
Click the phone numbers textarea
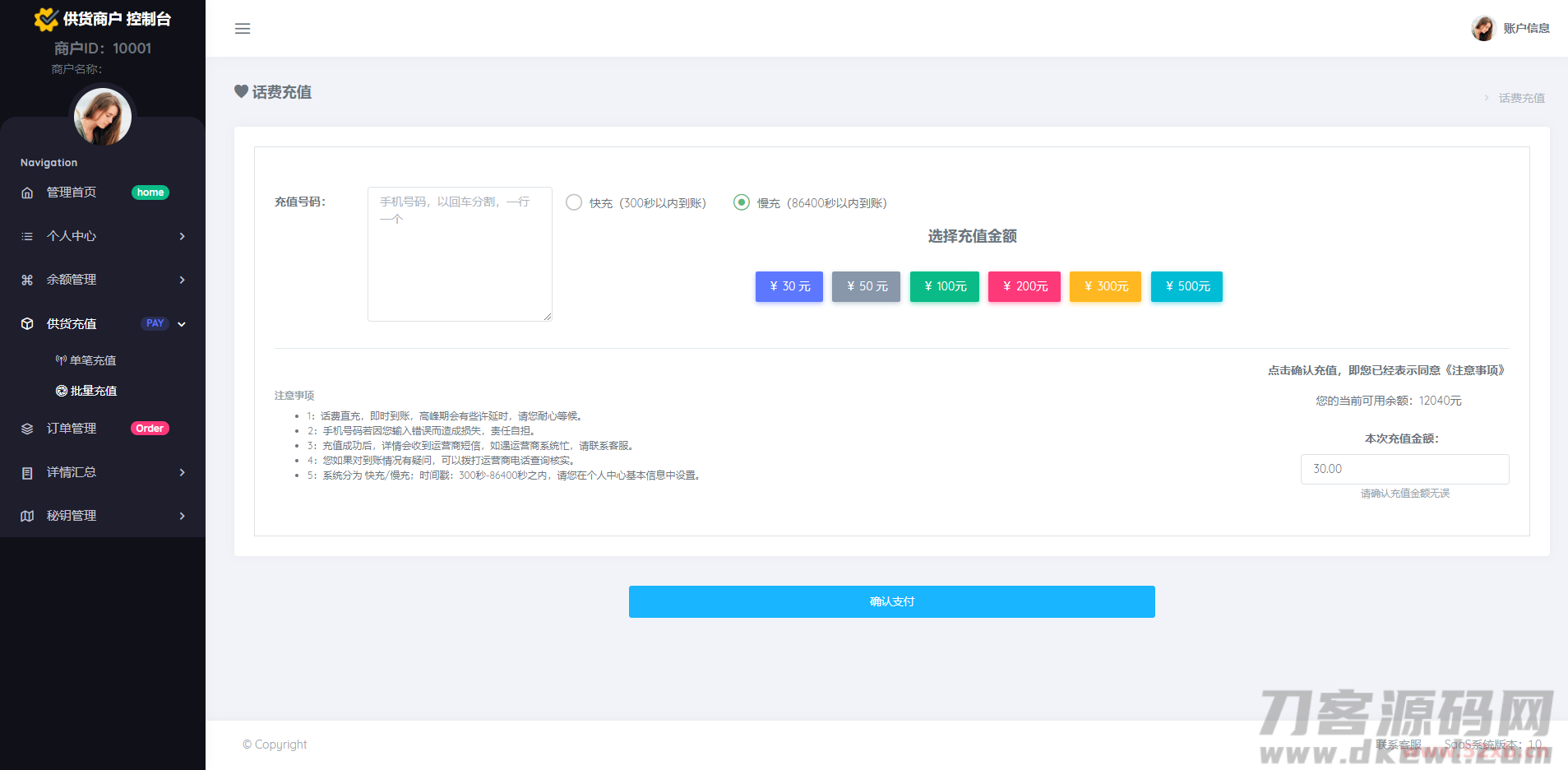460,253
